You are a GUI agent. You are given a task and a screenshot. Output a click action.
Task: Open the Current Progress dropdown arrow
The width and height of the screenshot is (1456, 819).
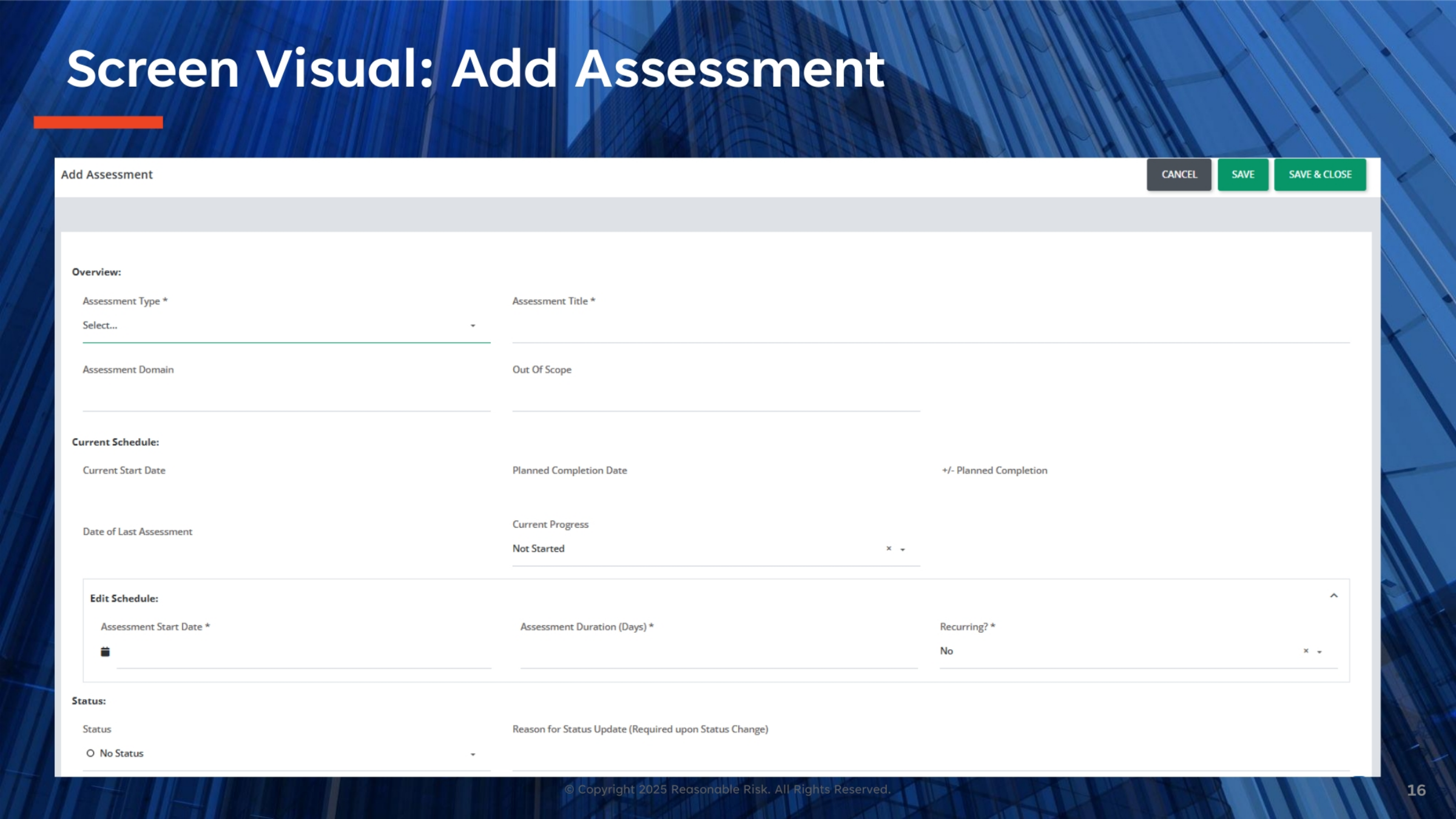pos(903,549)
